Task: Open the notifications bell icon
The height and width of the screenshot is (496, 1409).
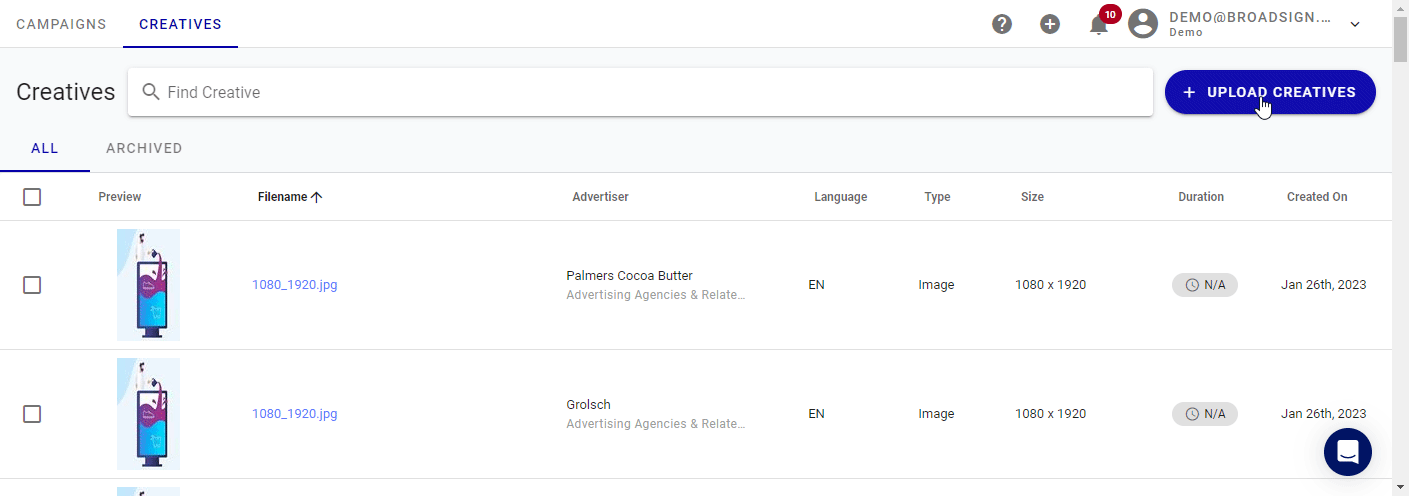Action: pyautogui.click(x=1099, y=24)
